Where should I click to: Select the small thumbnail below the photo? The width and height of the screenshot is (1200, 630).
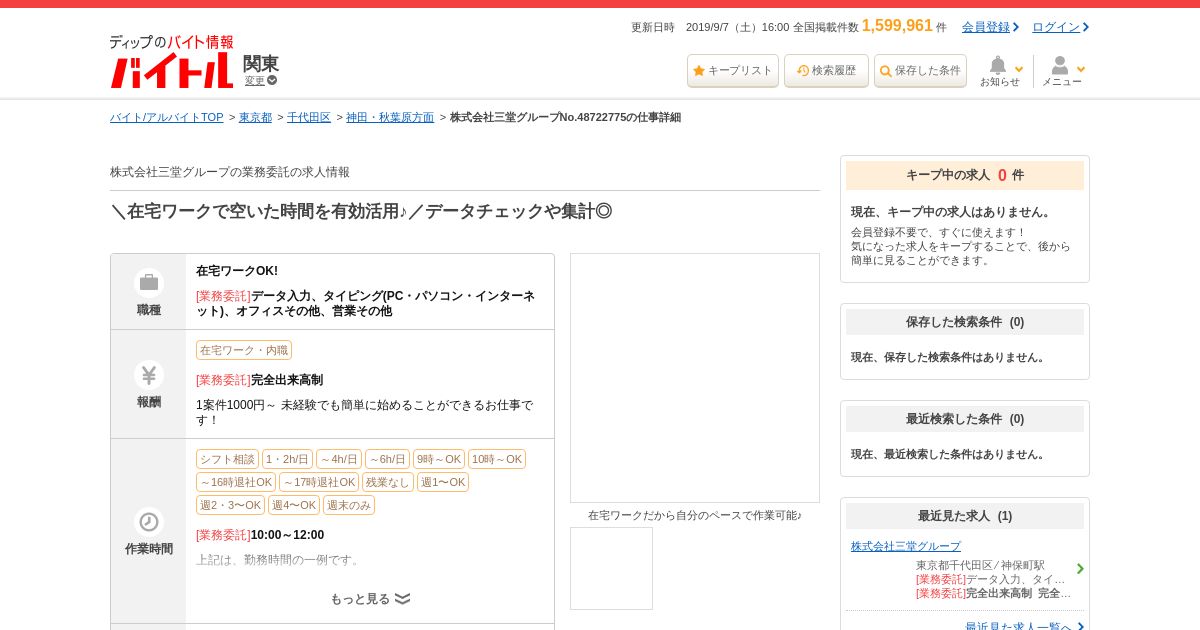pyautogui.click(x=611, y=568)
